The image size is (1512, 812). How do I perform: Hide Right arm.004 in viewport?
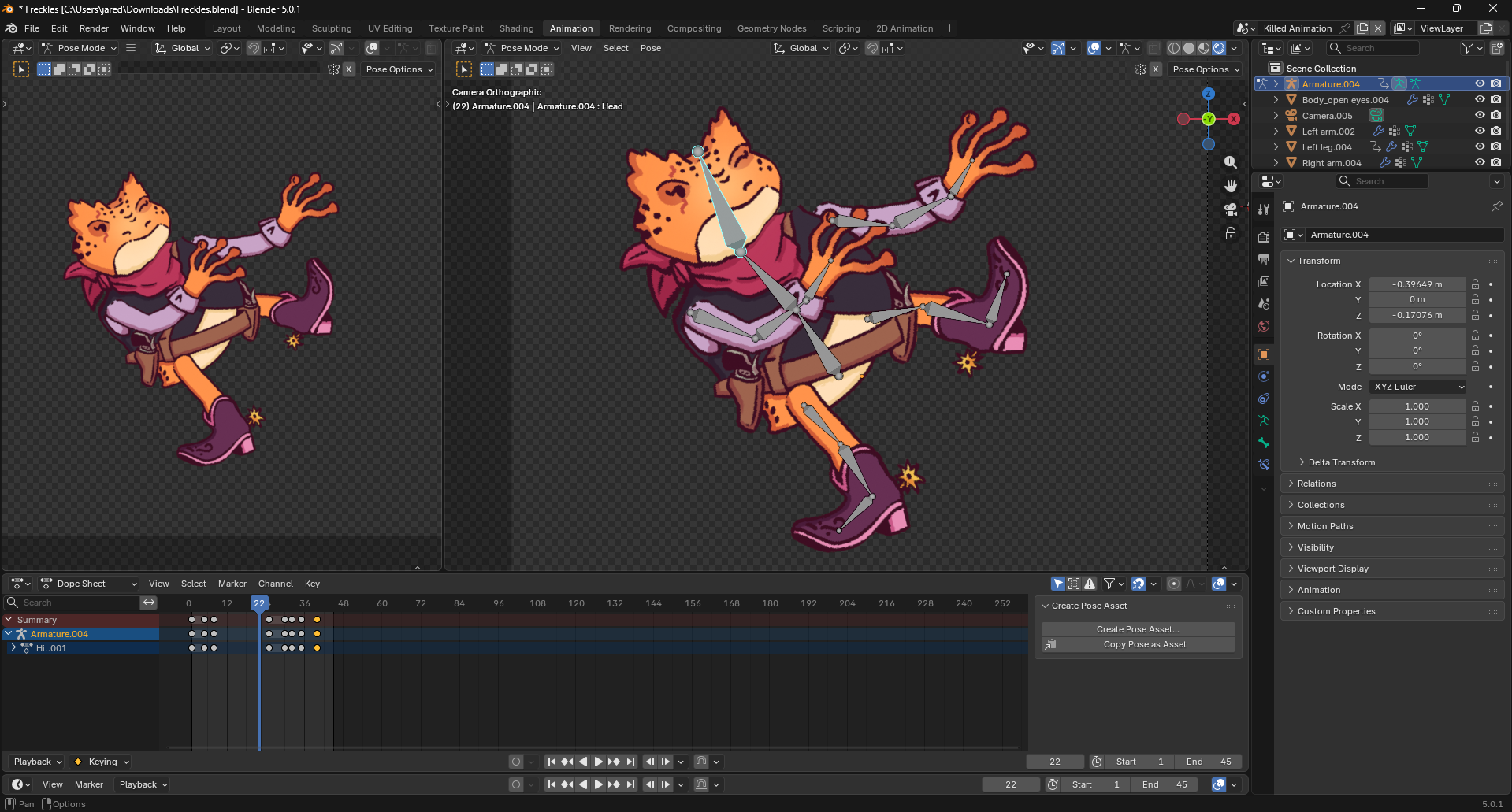pos(1480,162)
